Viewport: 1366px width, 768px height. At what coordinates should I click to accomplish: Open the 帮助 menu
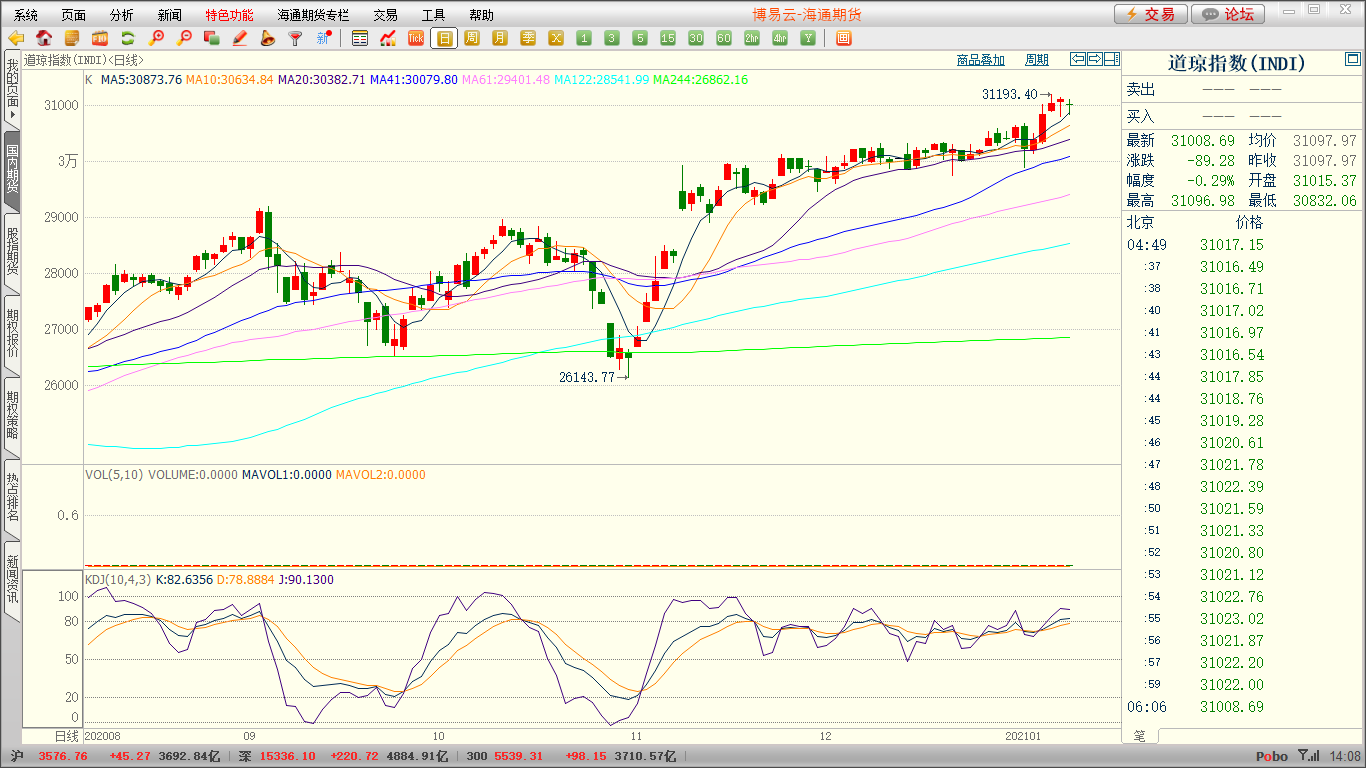[481, 15]
